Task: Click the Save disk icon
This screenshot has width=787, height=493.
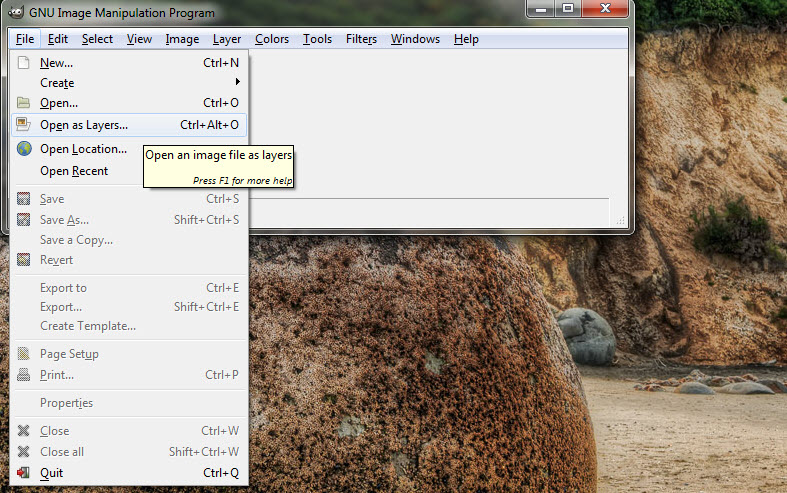Action: [x=23, y=199]
